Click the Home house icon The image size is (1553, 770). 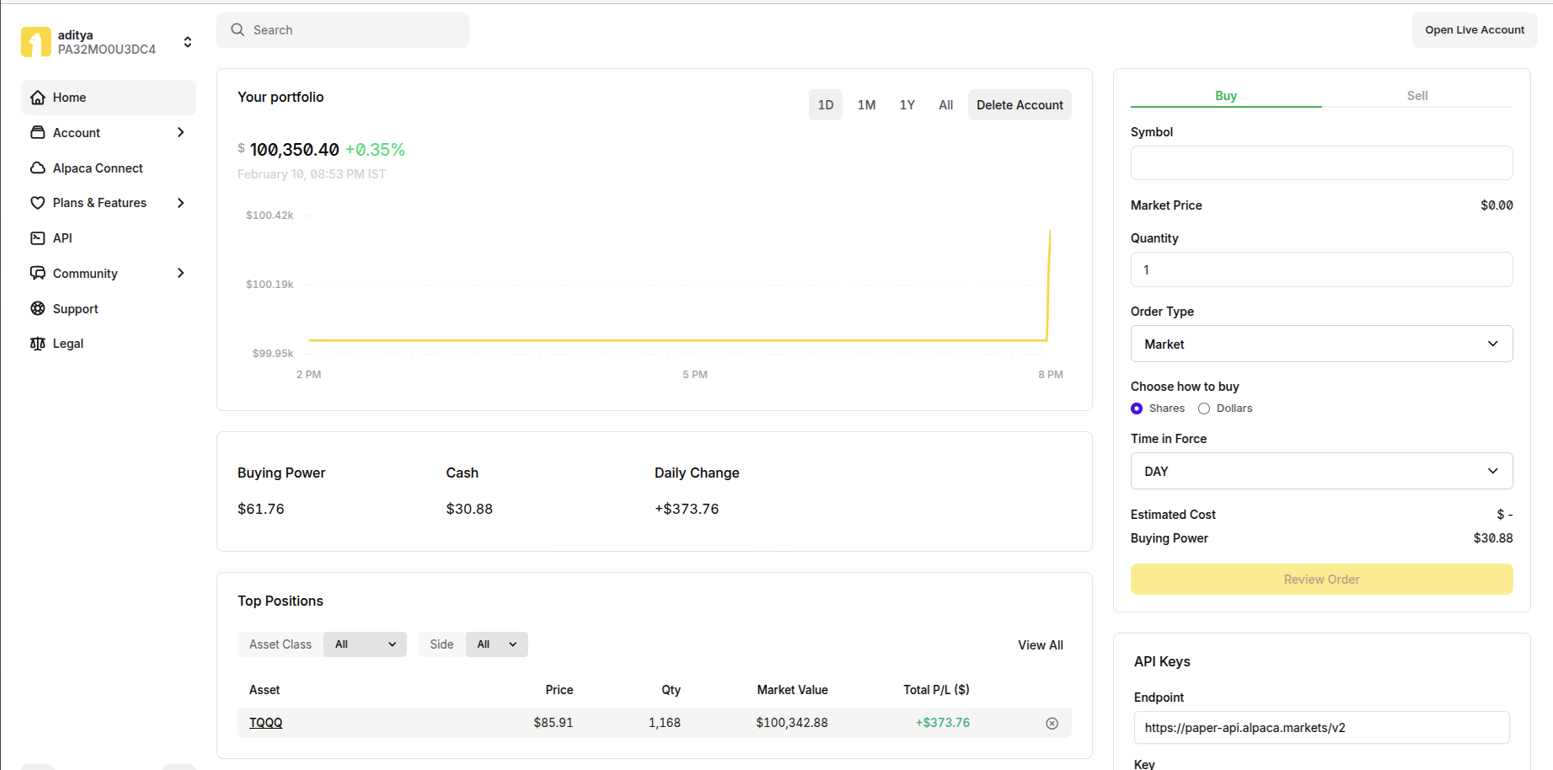pyautogui.click(x=38, y=97)
